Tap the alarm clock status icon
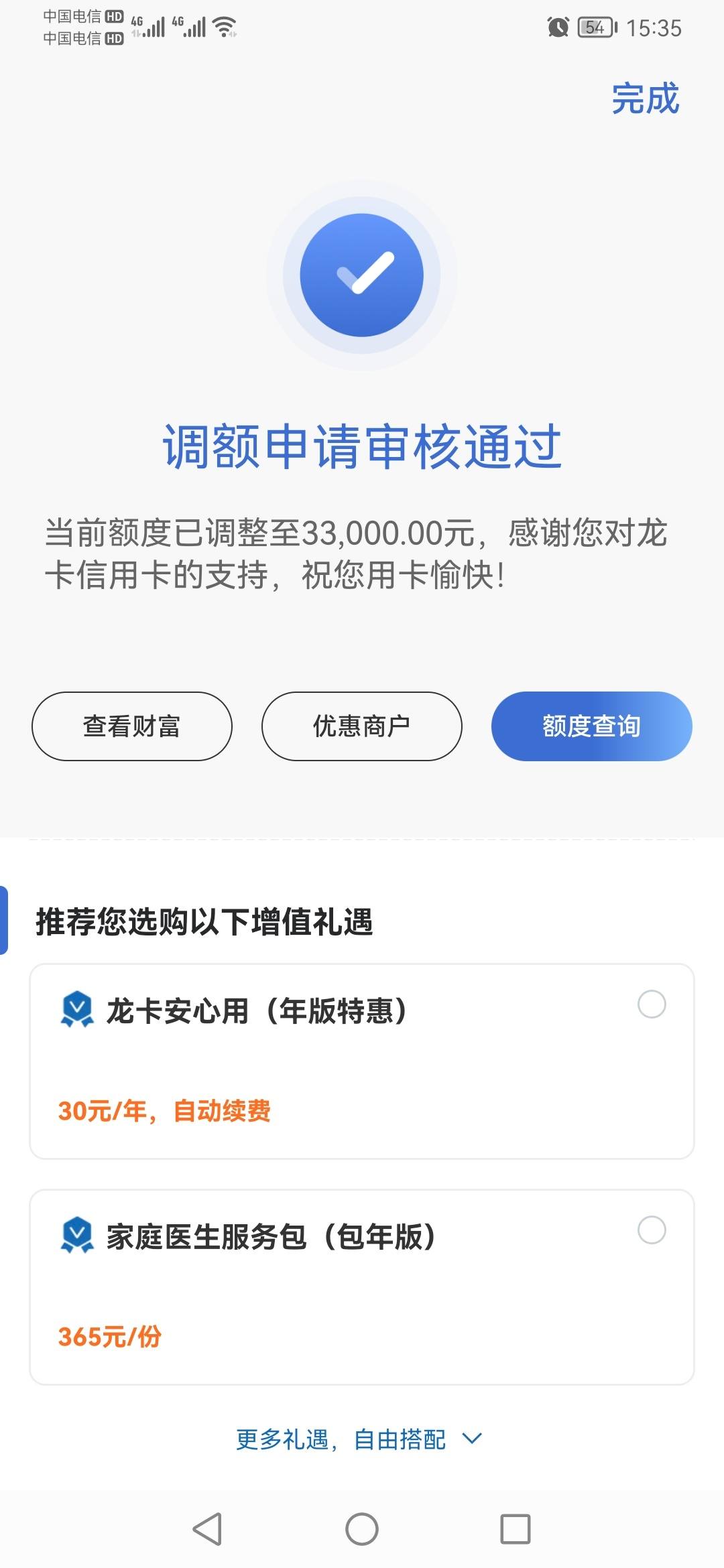Viewport: 724px width, 1568px height. pyautogui.click(x=558, y=27)
